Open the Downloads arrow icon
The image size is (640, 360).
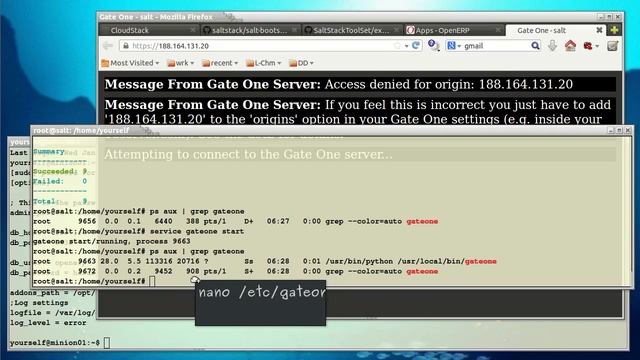coord(552,46)
